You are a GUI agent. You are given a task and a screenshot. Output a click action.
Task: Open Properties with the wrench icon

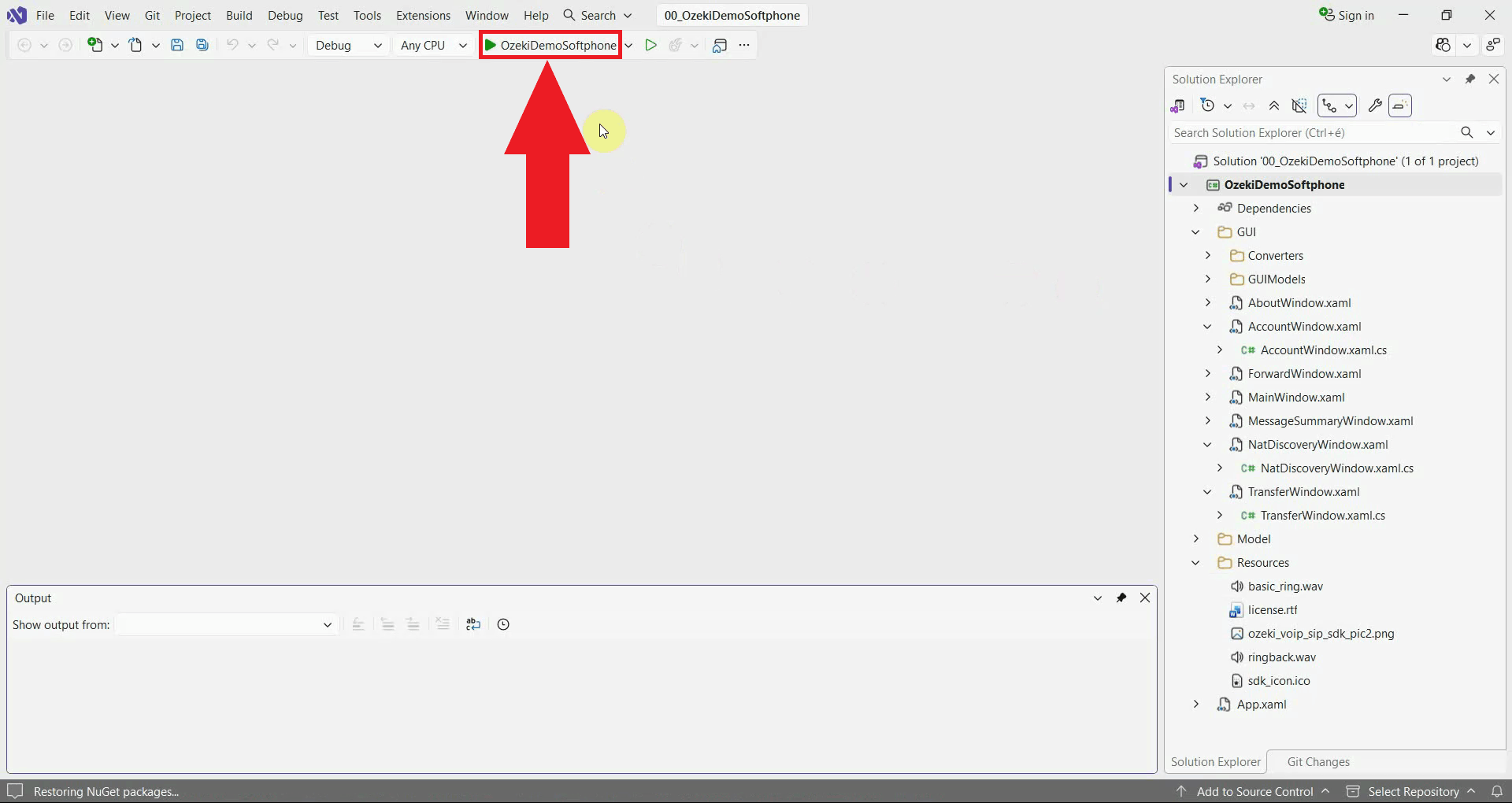click(1375, 105)
